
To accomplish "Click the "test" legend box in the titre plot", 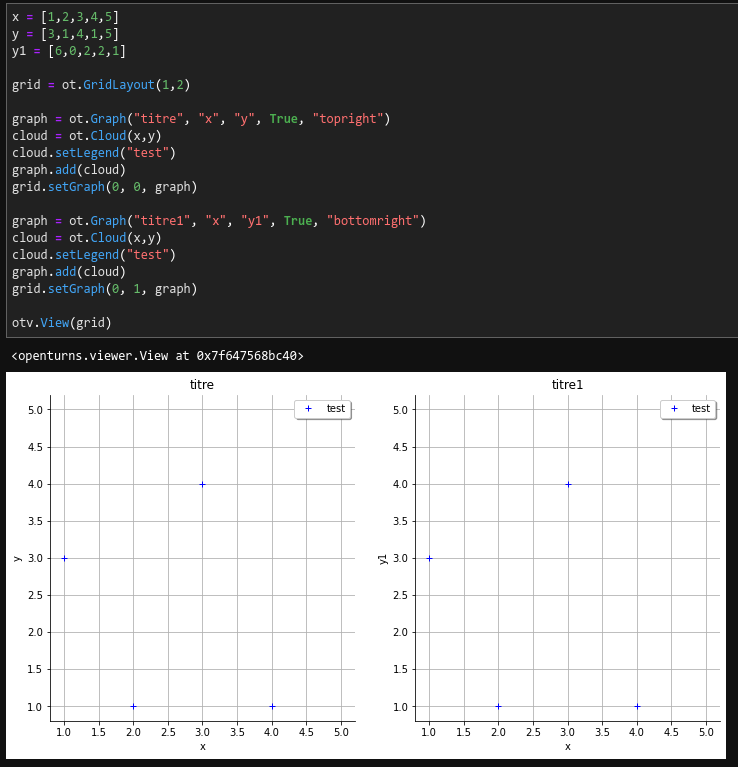I will (323, 409).
